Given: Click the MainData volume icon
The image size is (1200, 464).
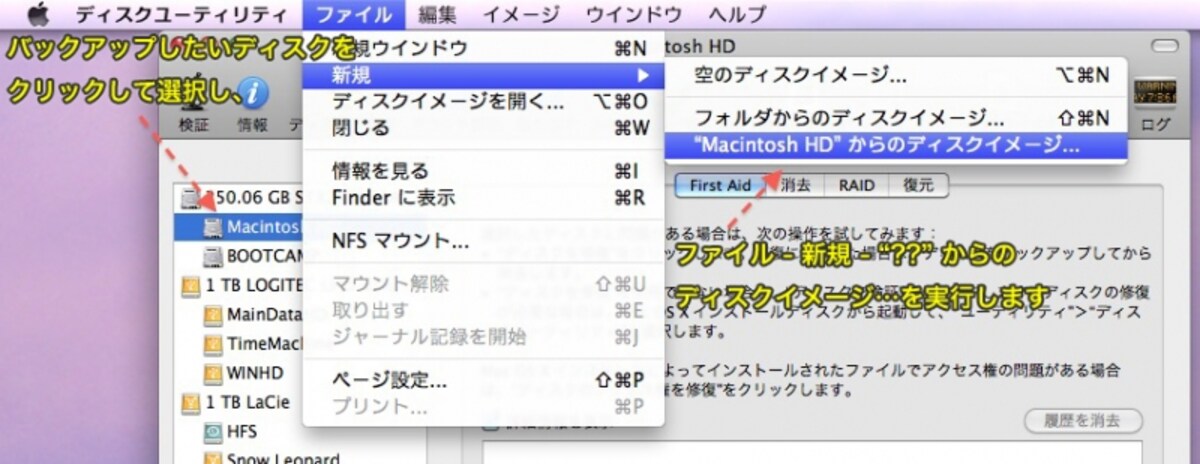Looking at the screenshot, I should pos(212,315).
